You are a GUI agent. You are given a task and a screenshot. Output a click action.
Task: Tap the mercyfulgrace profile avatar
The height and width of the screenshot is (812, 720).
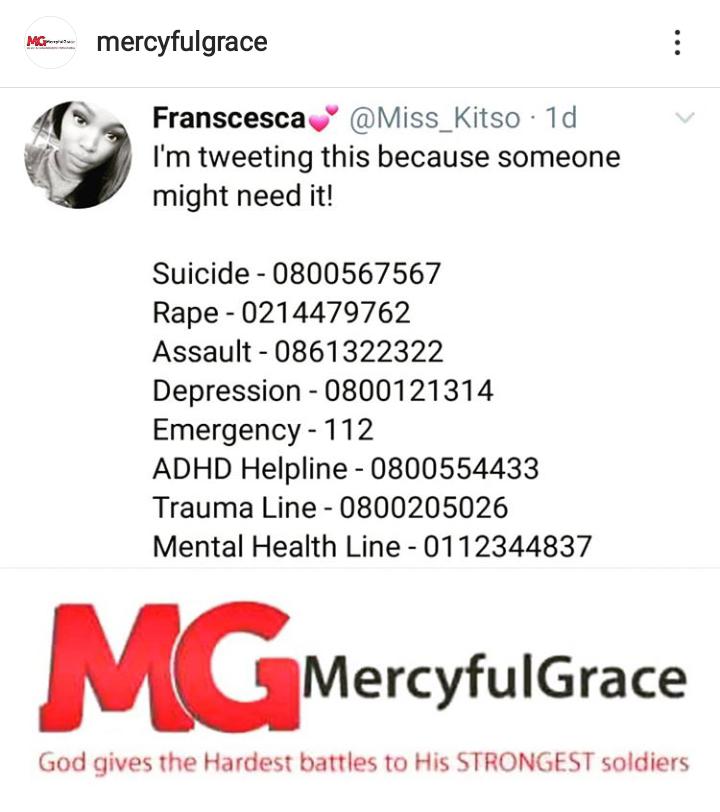[51, 42]
